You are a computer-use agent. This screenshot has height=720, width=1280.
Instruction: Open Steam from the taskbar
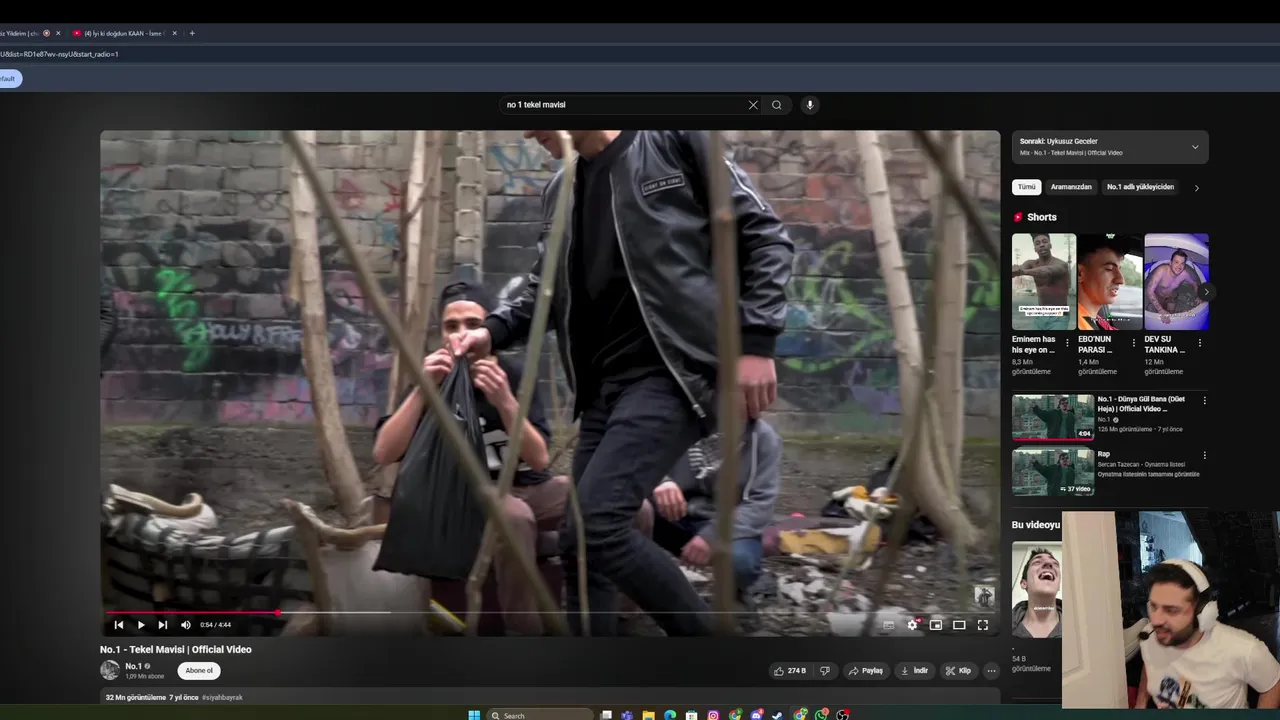(778, 714)
